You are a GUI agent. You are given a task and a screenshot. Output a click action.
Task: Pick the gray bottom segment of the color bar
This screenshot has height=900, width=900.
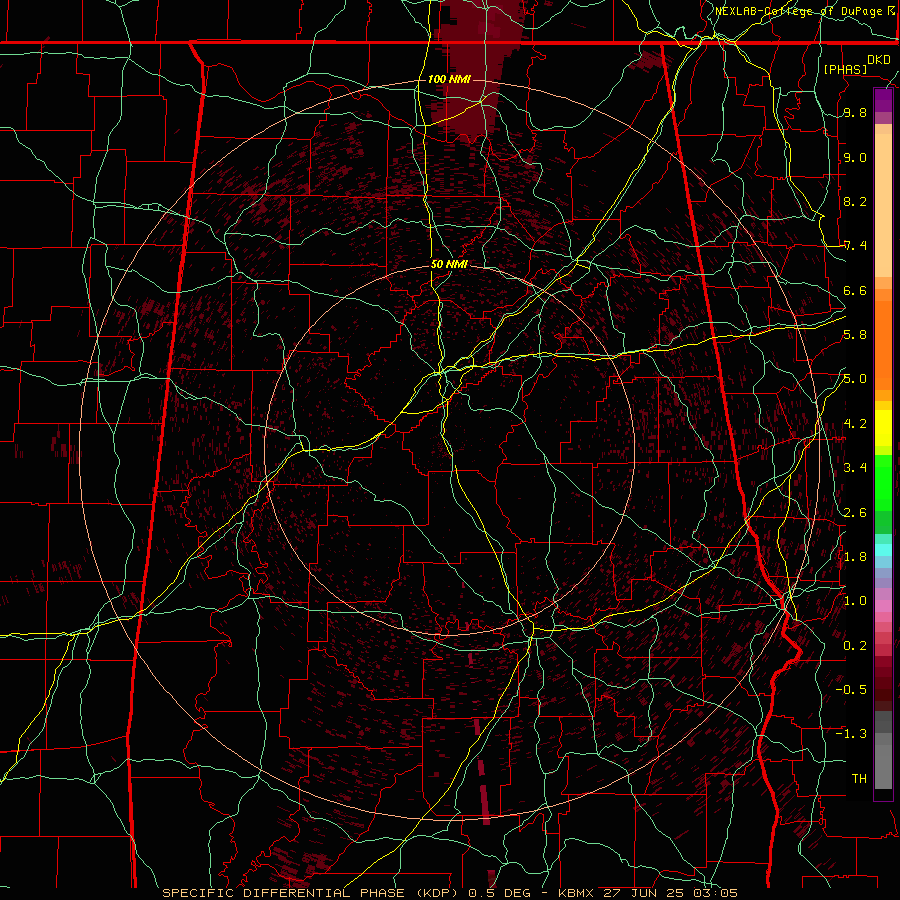(x=883, y=769)
